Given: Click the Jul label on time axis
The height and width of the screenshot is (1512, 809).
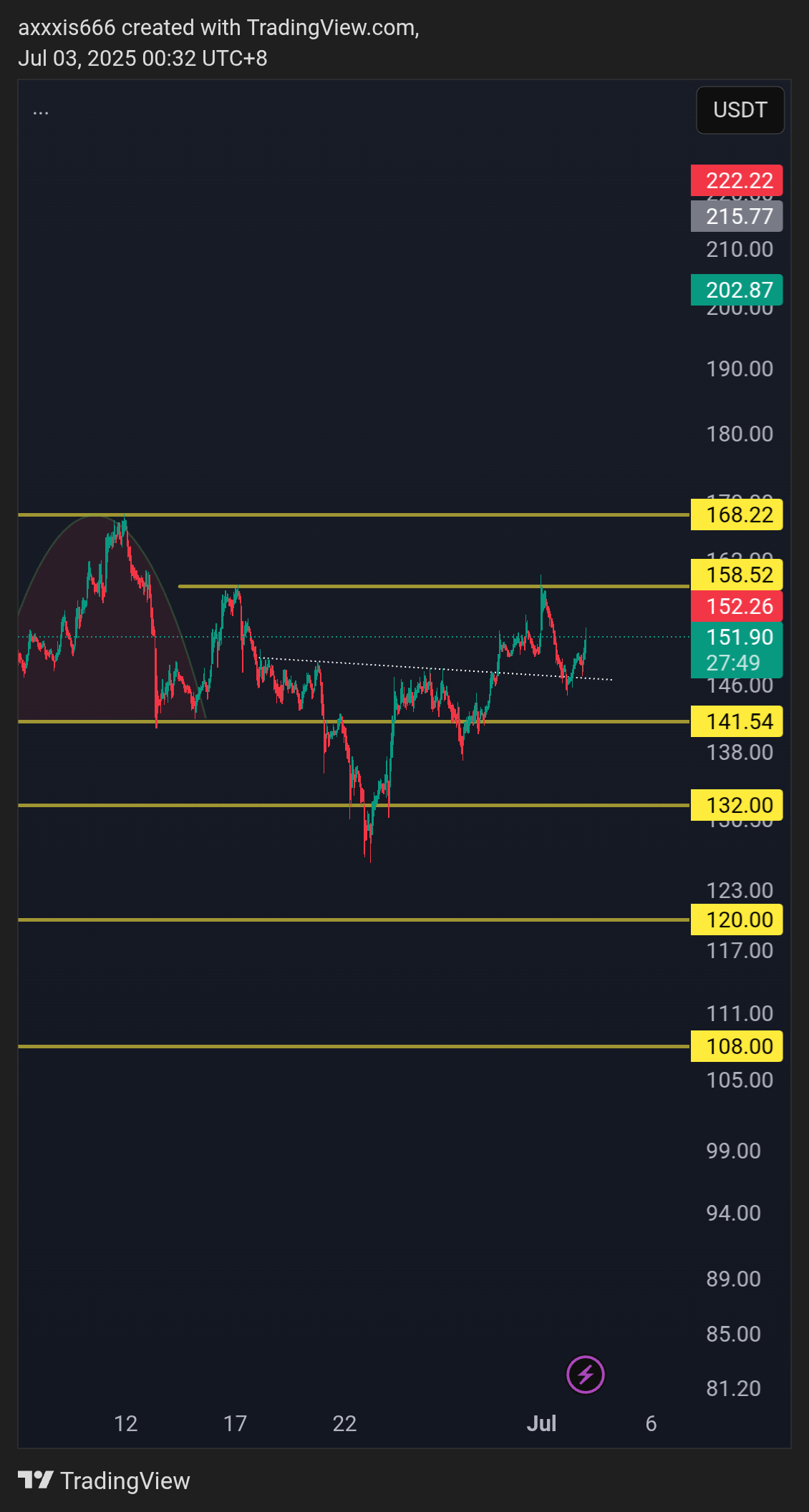Looking at the screenshot, I should [541, 1423].
